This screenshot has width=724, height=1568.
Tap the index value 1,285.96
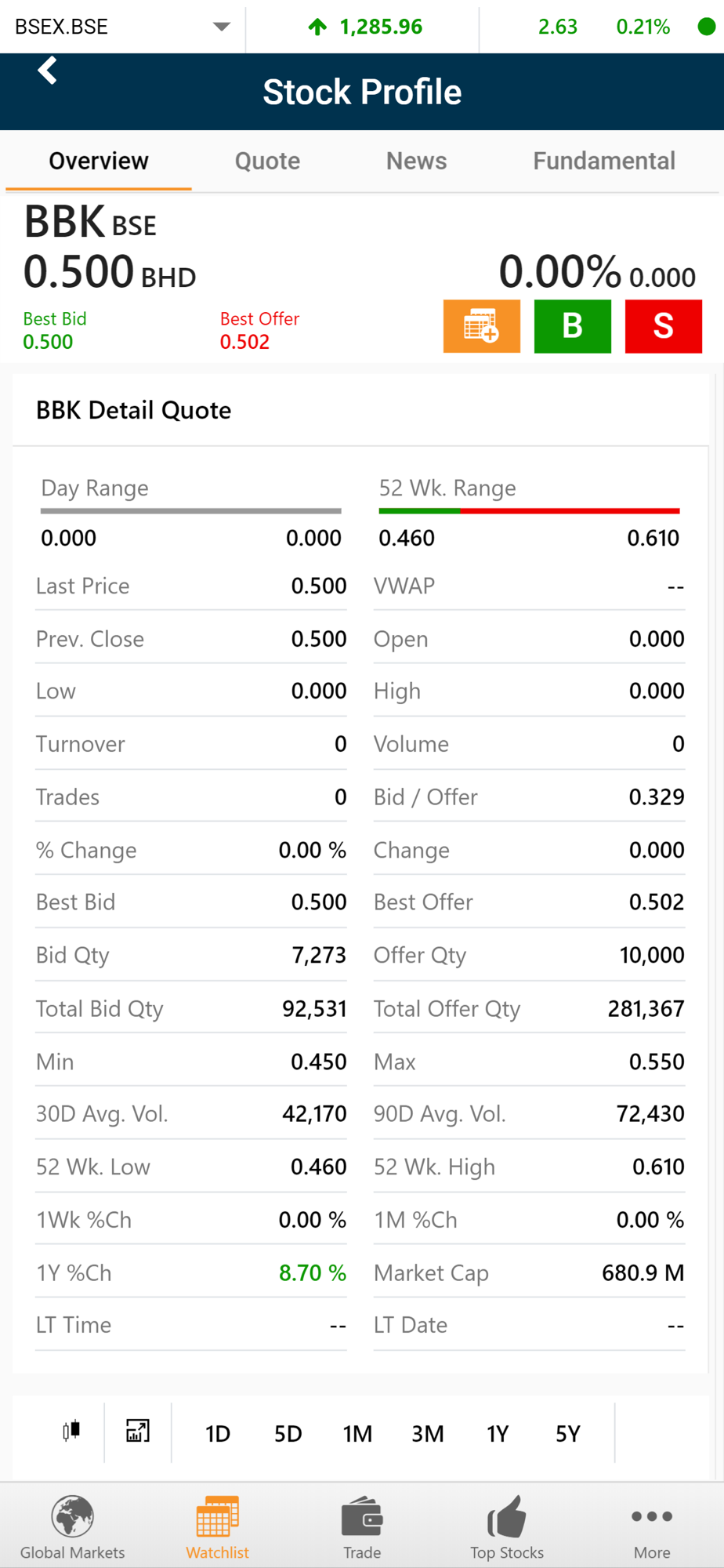(381, 27)
